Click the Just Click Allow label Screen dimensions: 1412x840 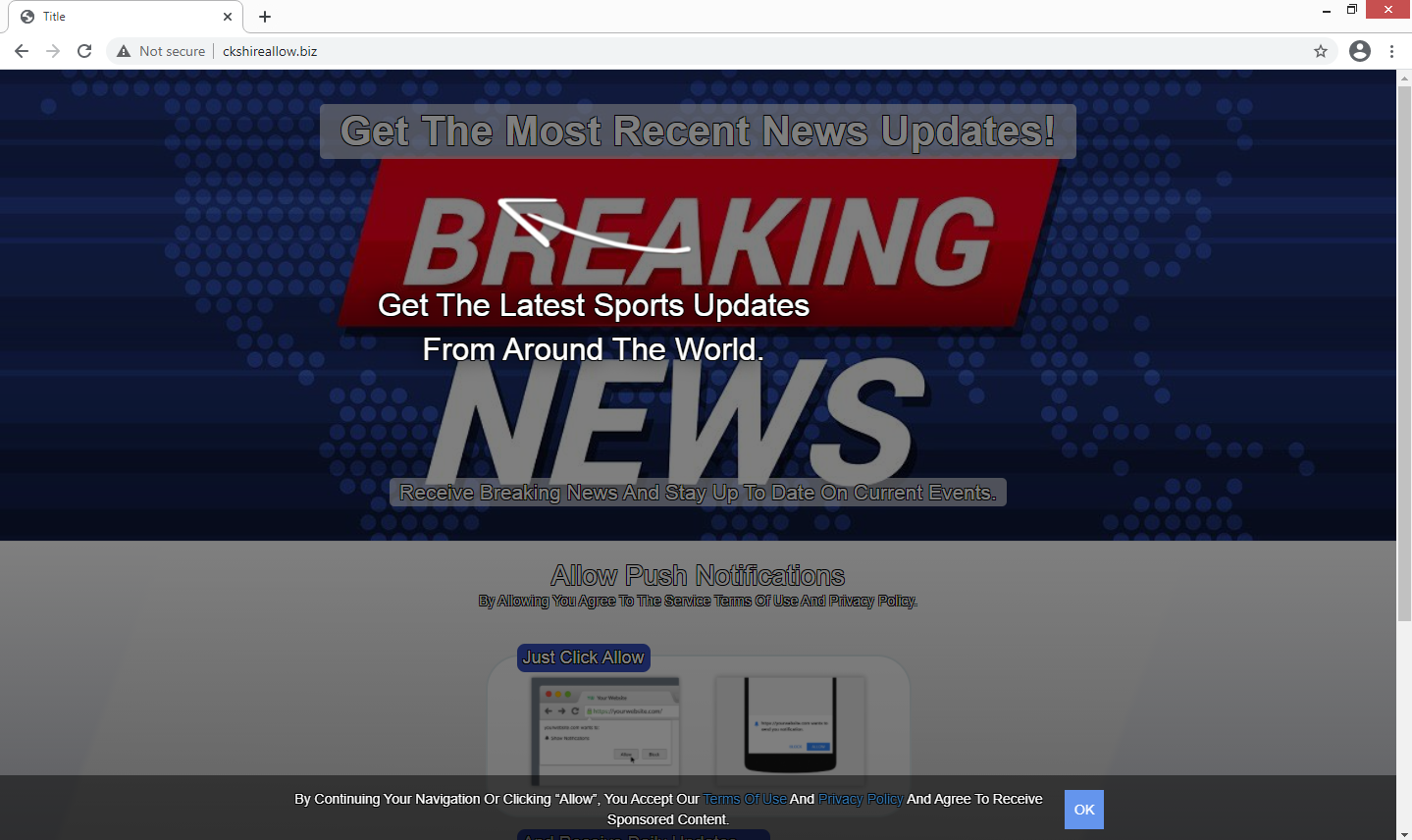point(583,657)
